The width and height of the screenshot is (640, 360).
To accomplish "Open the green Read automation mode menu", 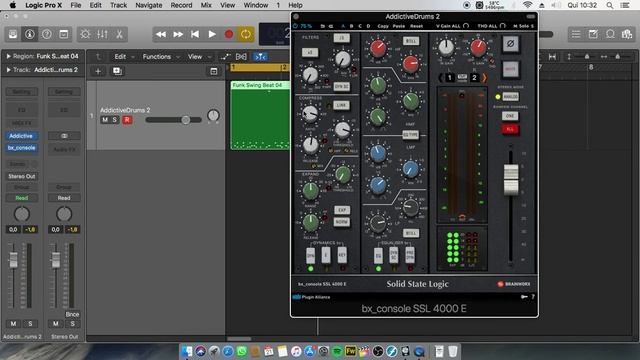I will pyautogui.click(x=21, y=198).
